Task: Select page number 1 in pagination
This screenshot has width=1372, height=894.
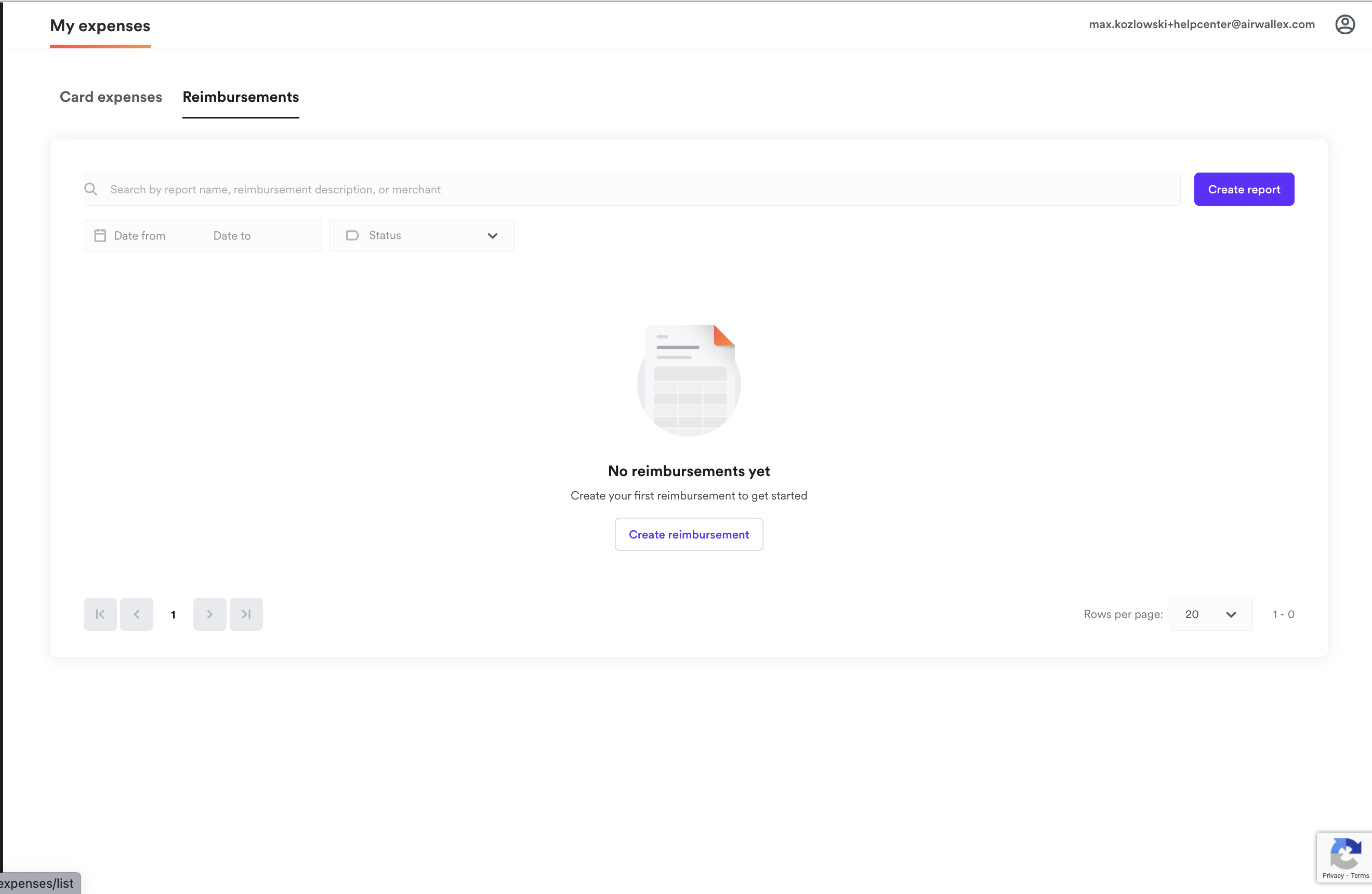Action: point(173,614)
